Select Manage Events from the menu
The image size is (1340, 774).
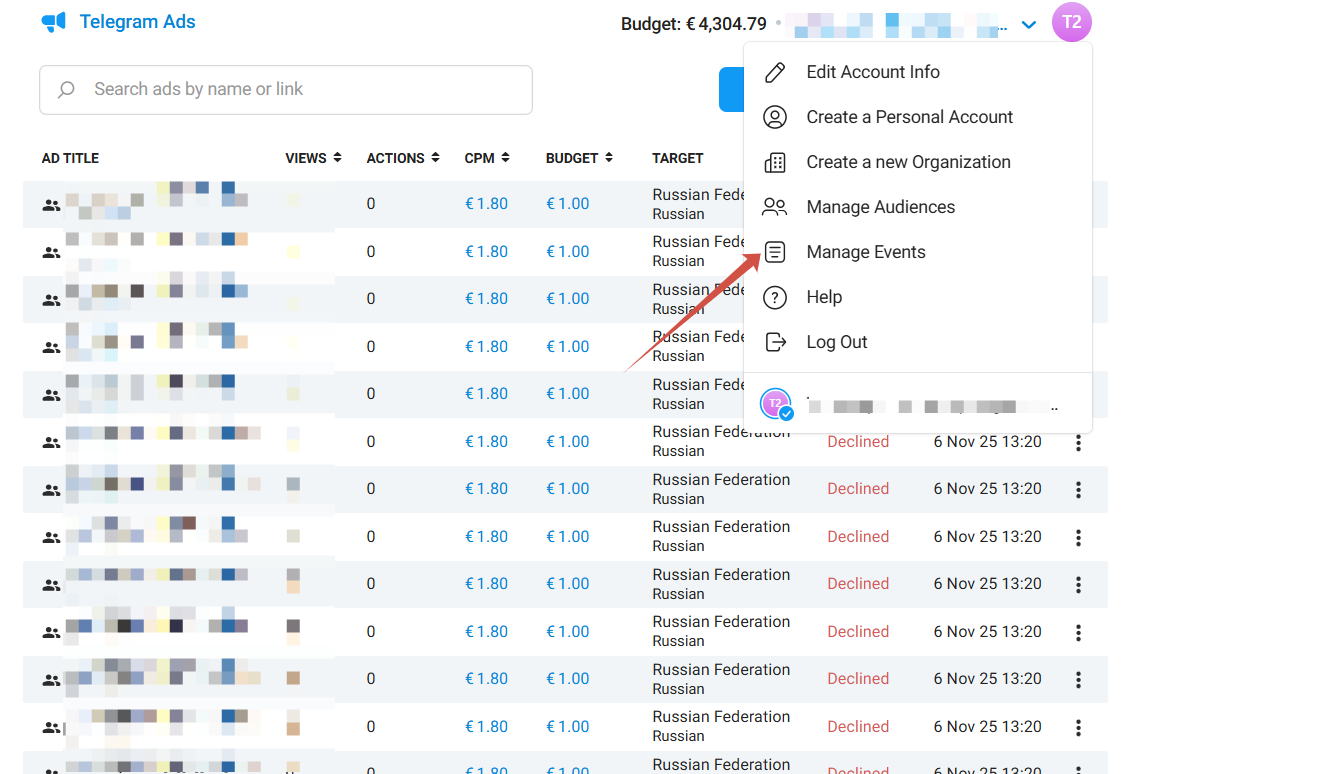pos(866,252)
